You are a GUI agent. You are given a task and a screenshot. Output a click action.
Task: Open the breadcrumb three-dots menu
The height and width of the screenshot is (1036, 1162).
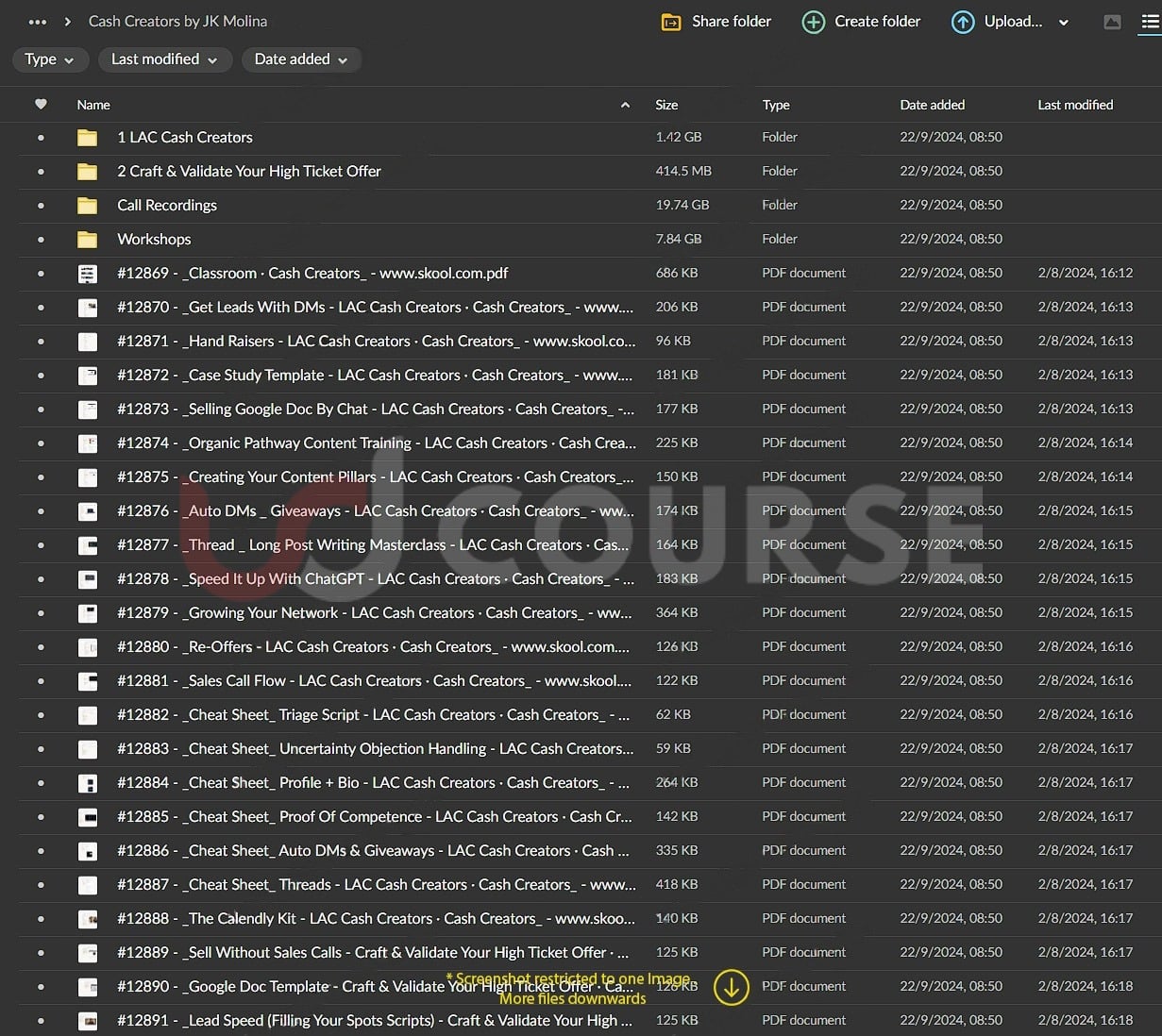38,22
